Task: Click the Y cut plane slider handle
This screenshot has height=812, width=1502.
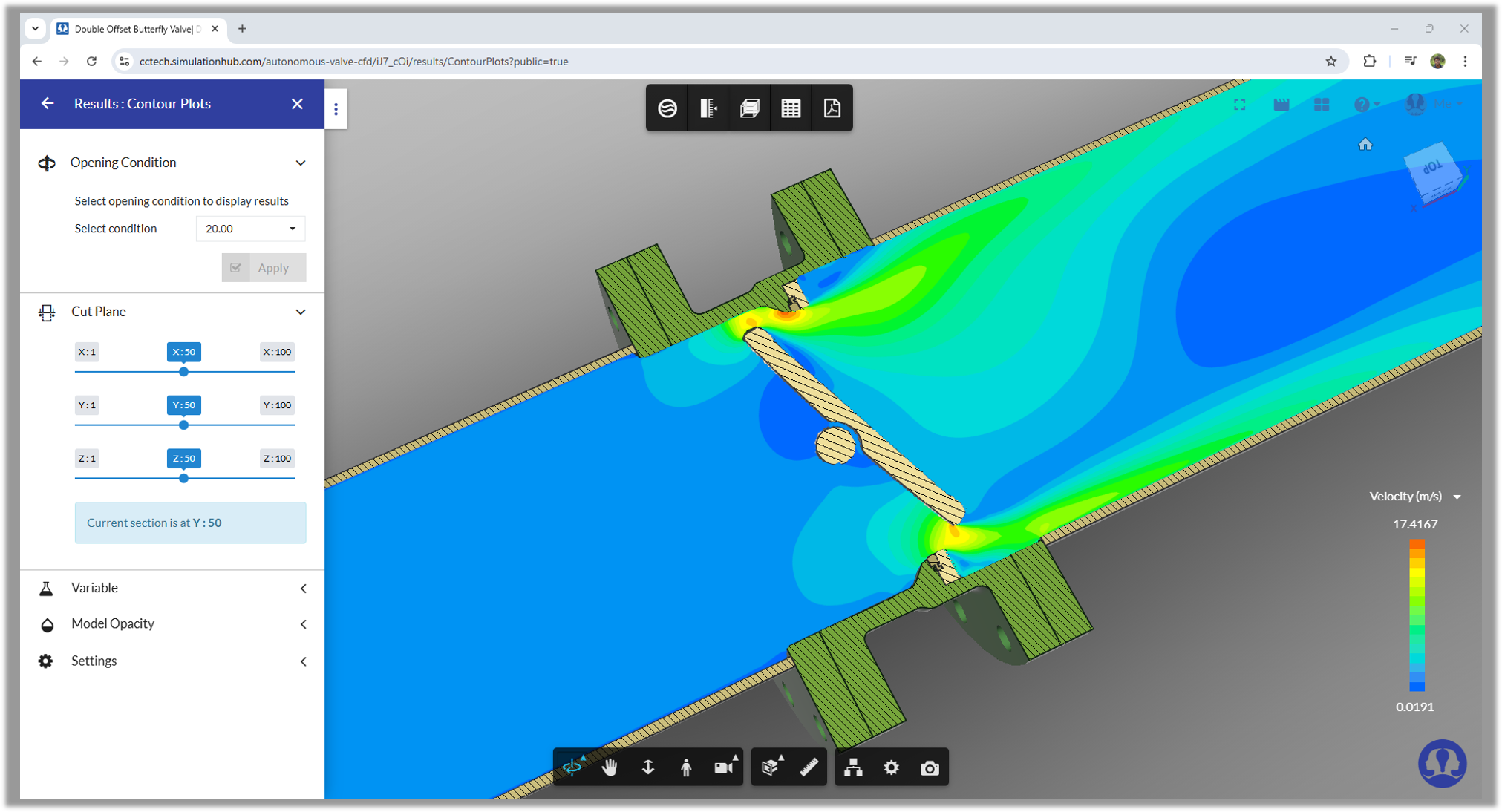Action: pyautogui.click(x=183, y=425)
